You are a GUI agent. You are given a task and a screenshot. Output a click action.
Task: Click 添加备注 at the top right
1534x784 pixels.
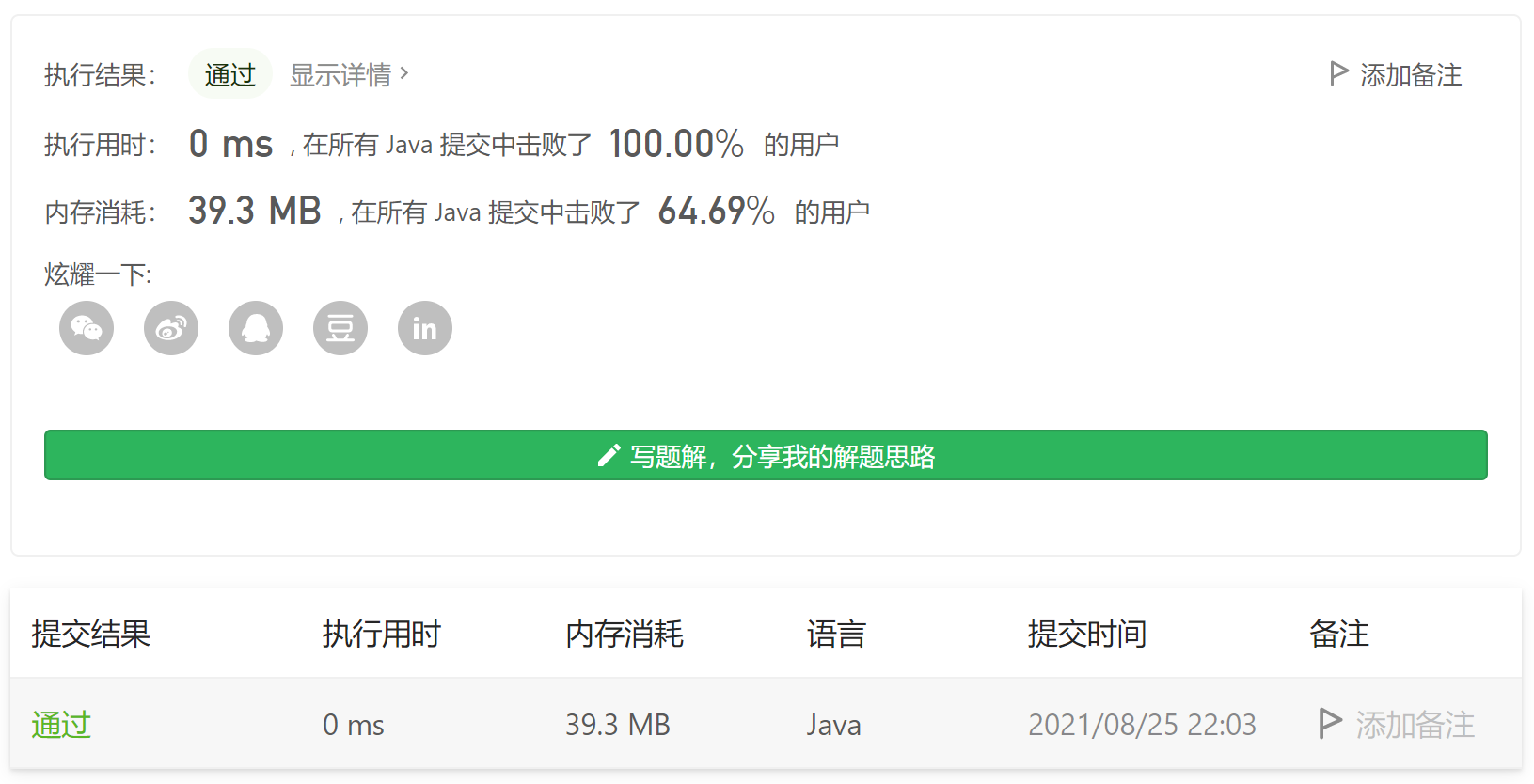pyautogui.click(x=1411, y=74)
